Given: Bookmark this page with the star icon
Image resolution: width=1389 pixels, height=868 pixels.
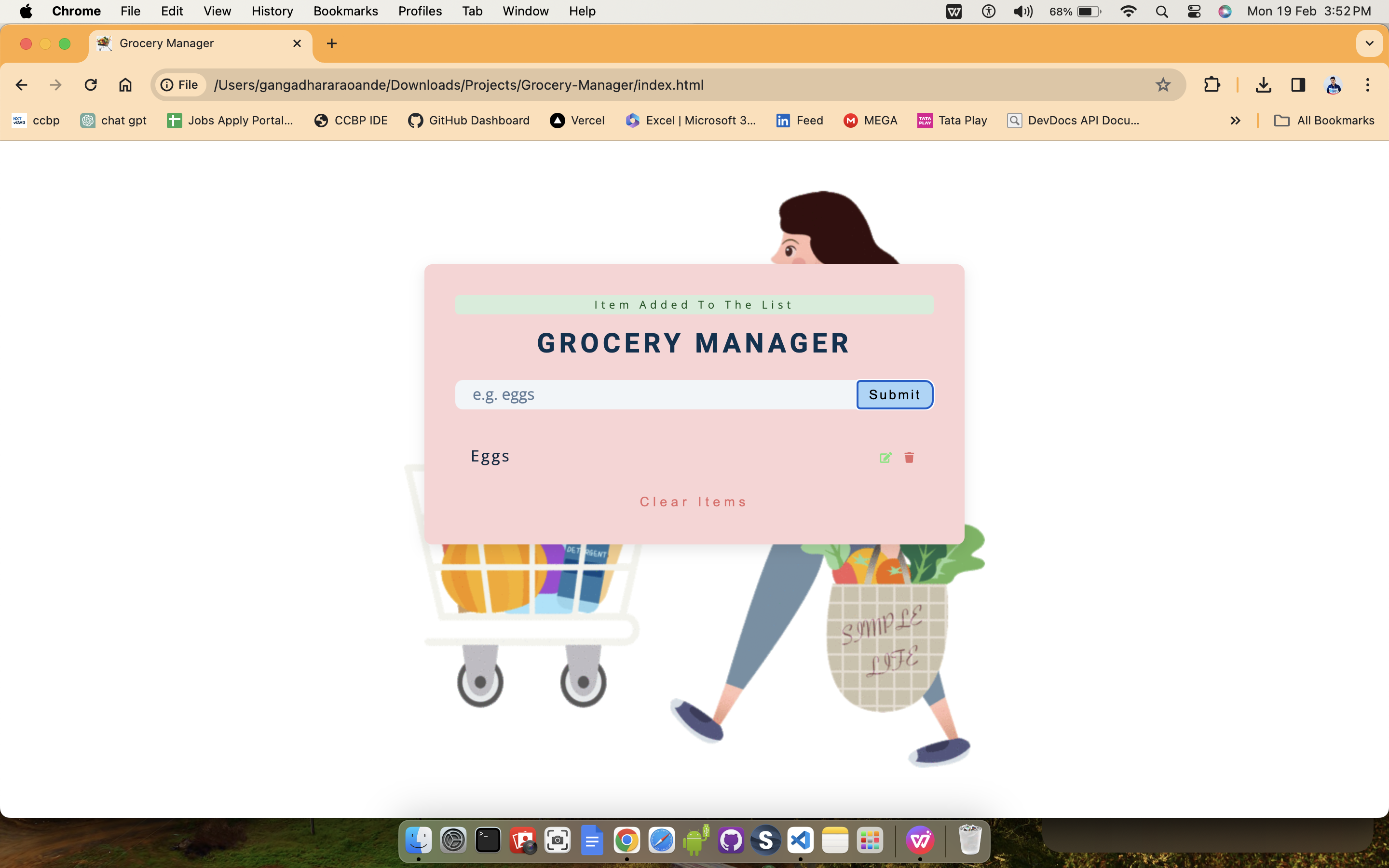Looking at the screenshot, I should tap(1163, 85).
